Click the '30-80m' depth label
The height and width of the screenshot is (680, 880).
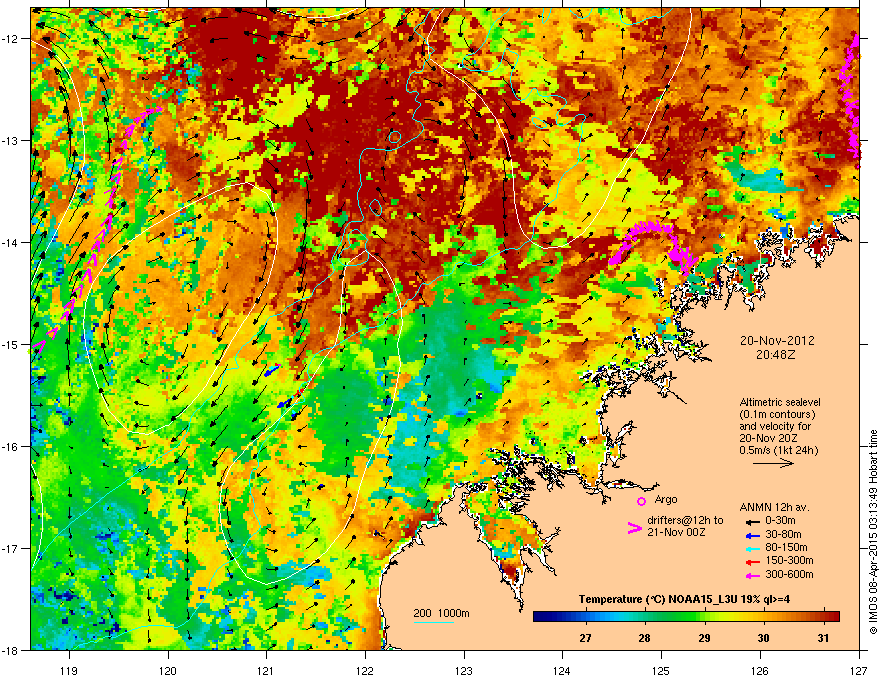click(783, 534)
